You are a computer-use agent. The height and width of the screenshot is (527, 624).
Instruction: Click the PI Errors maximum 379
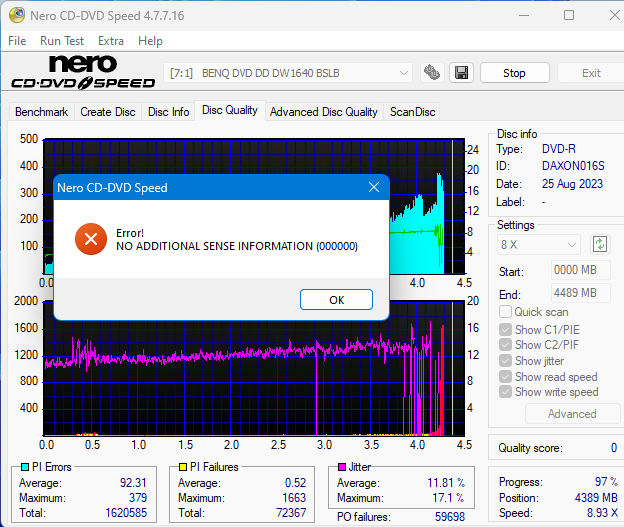click(x=138, y=498)
